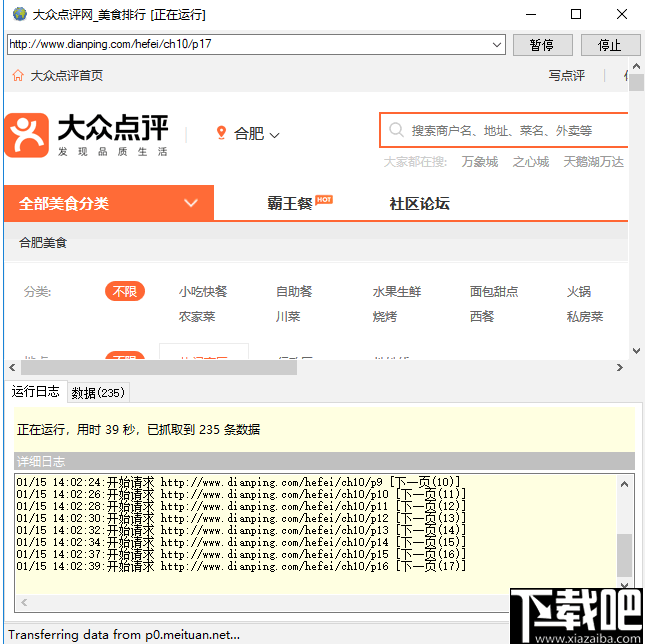
Task: Click the 详细日志 section header
Action: [324, 461]
